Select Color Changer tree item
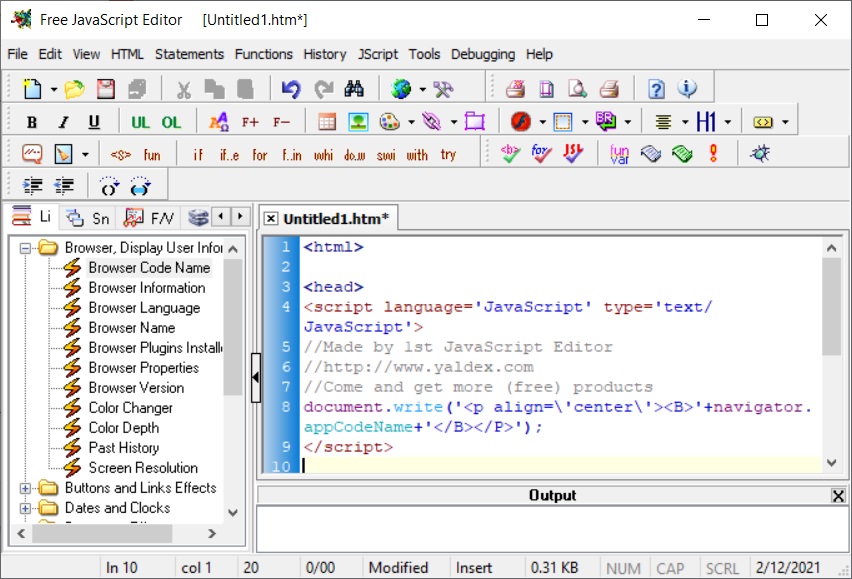 click(130, 408)
